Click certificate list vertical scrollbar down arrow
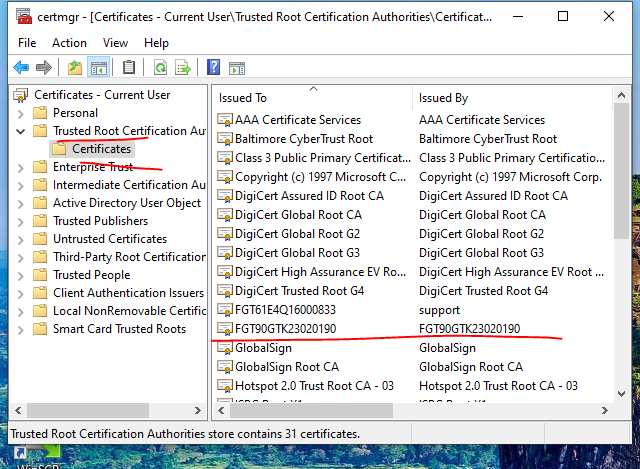The width and height of the screenshot is (640, 469). point(621,394)
